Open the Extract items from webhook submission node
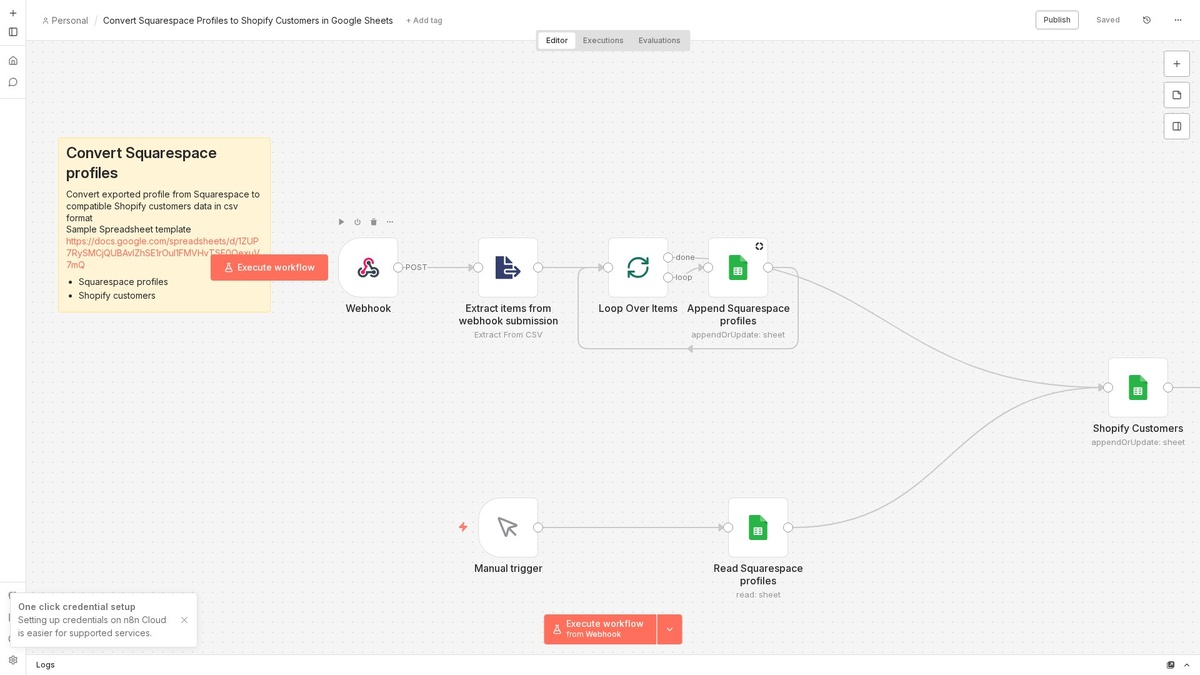This screenshot has width=1200, height=675. coord(508,267)
